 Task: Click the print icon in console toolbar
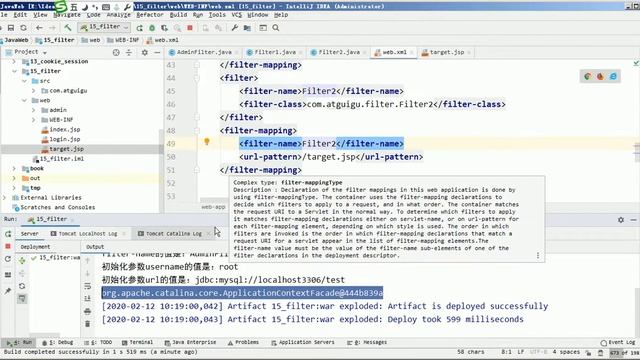[87, 311]
